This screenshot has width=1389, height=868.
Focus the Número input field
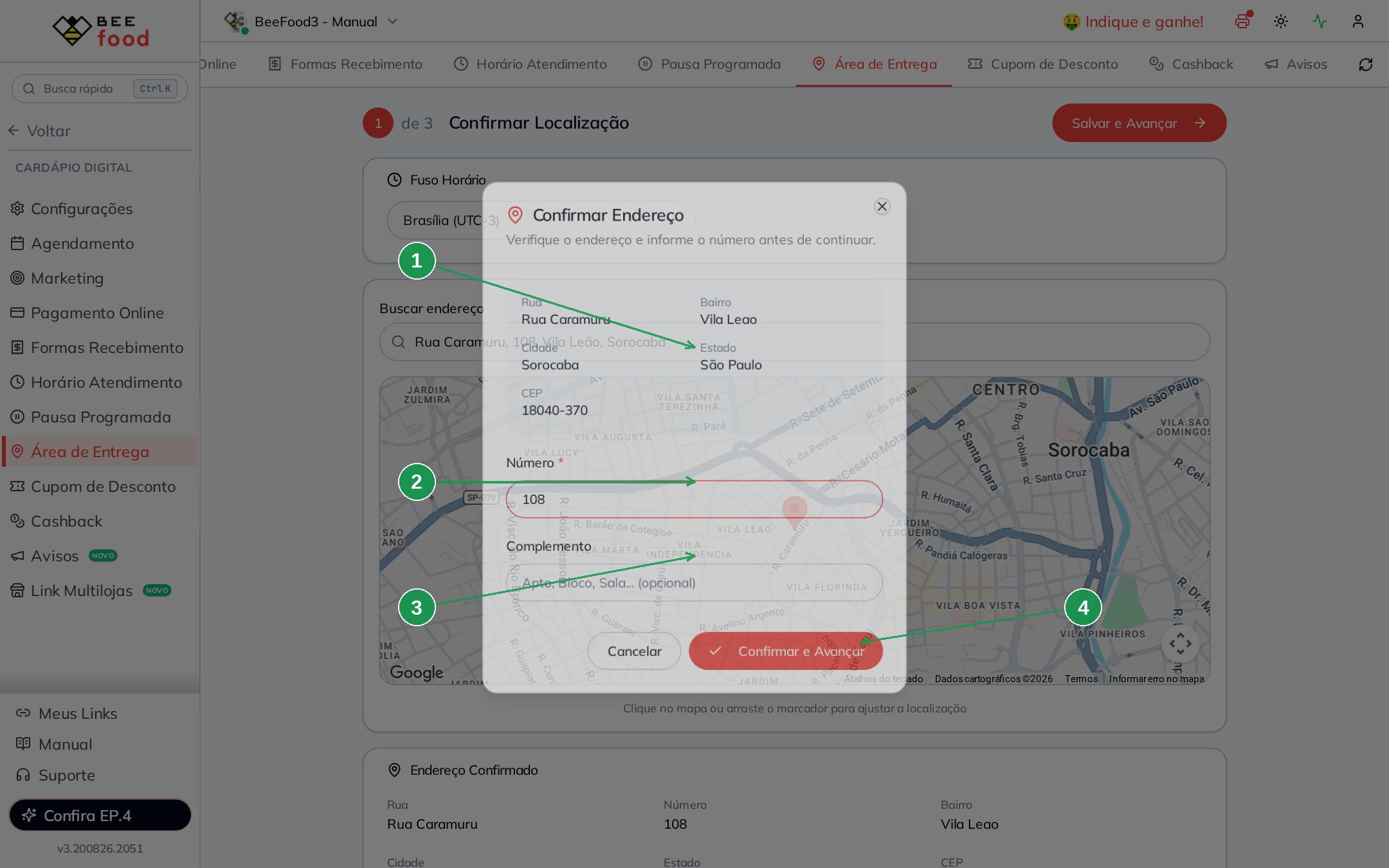[694, 500]
